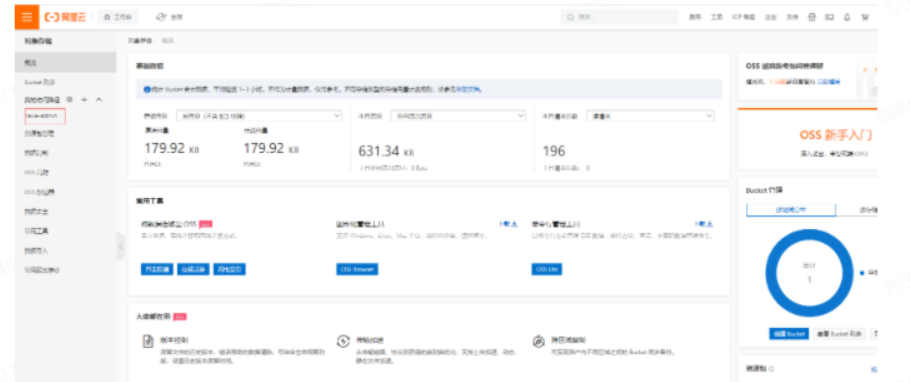Click the transfer acceleration icon

point(343,341)
